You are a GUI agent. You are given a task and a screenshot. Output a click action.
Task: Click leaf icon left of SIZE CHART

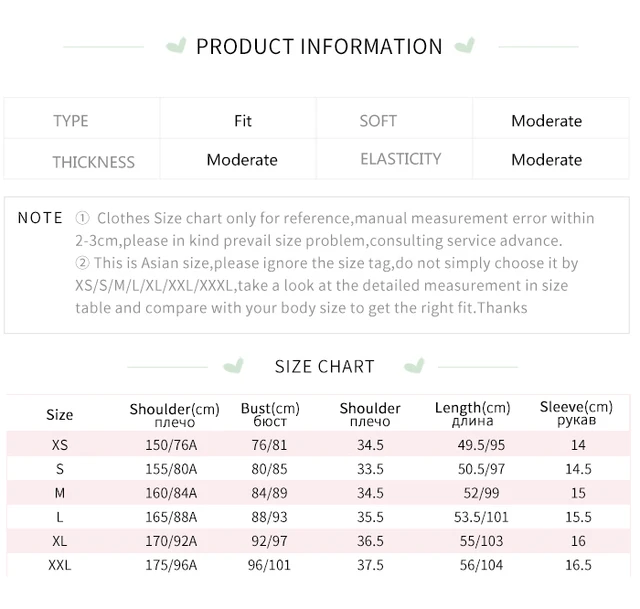click(234, 366)
